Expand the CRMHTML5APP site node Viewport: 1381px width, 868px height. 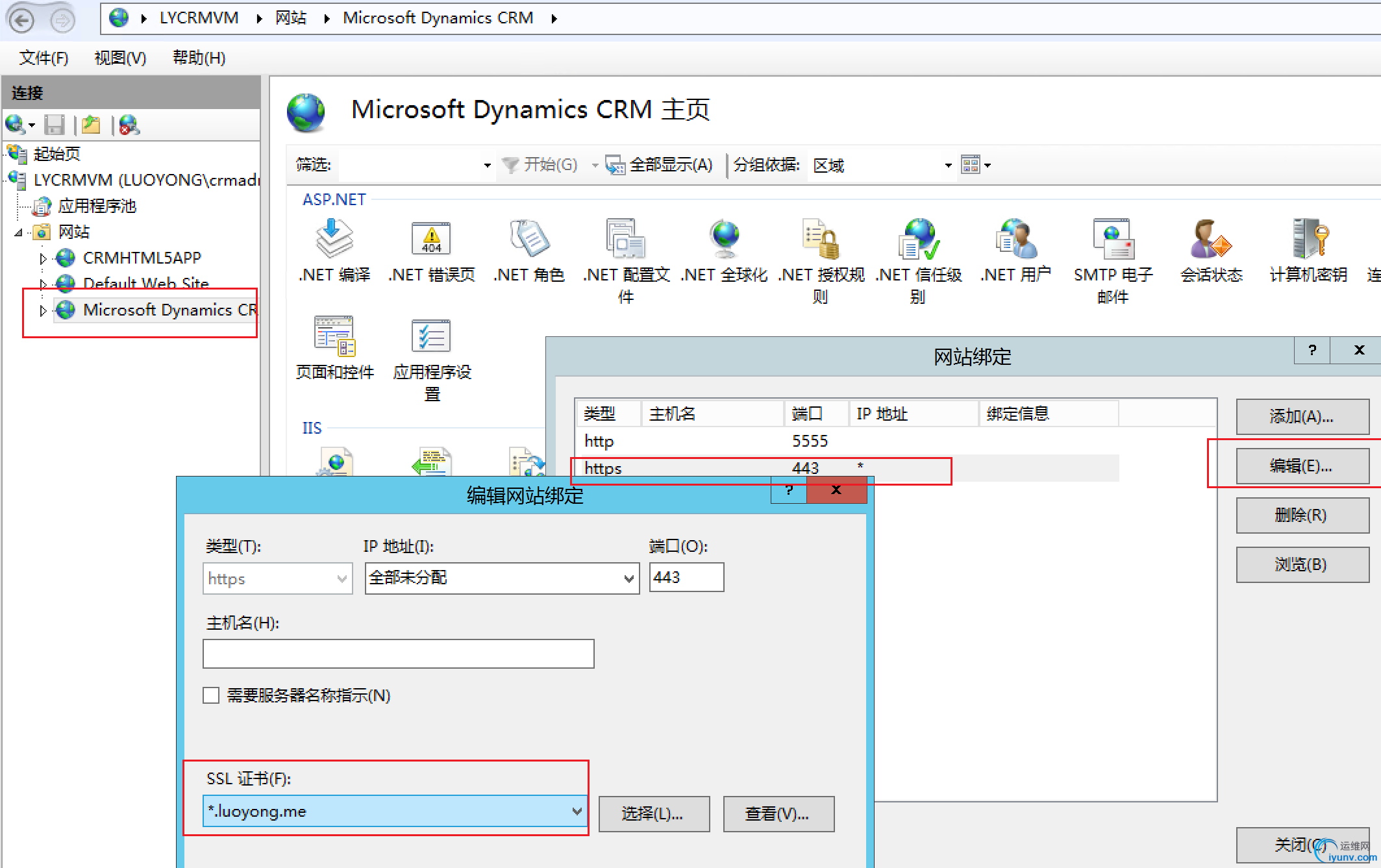pyautogui.click(x=43, y=258)
